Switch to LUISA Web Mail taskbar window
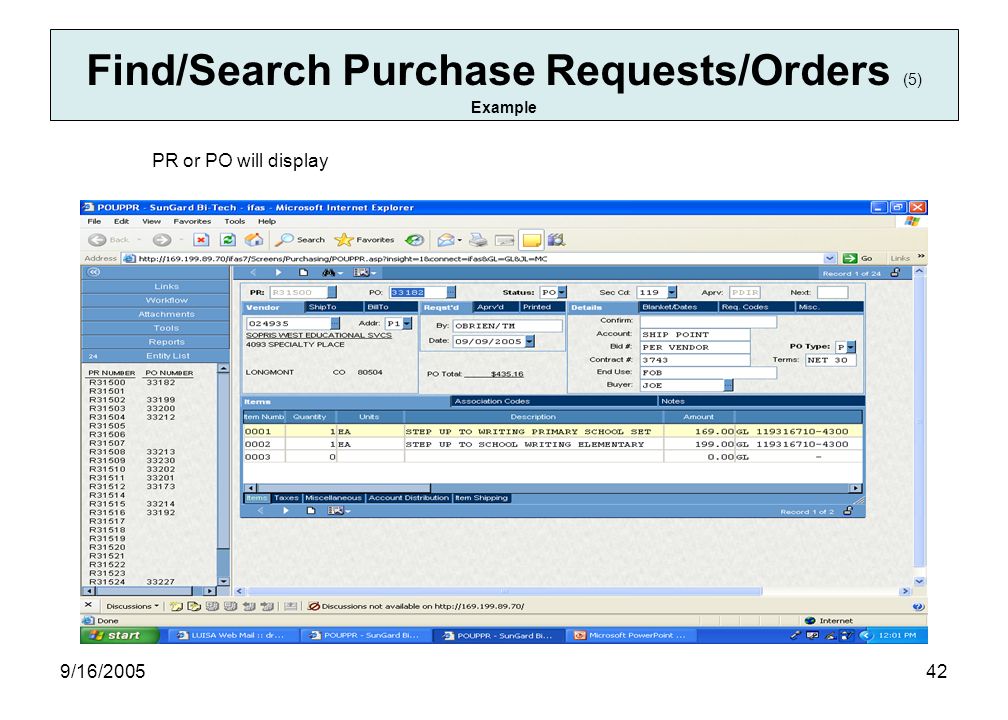 [x=235, y=635]
